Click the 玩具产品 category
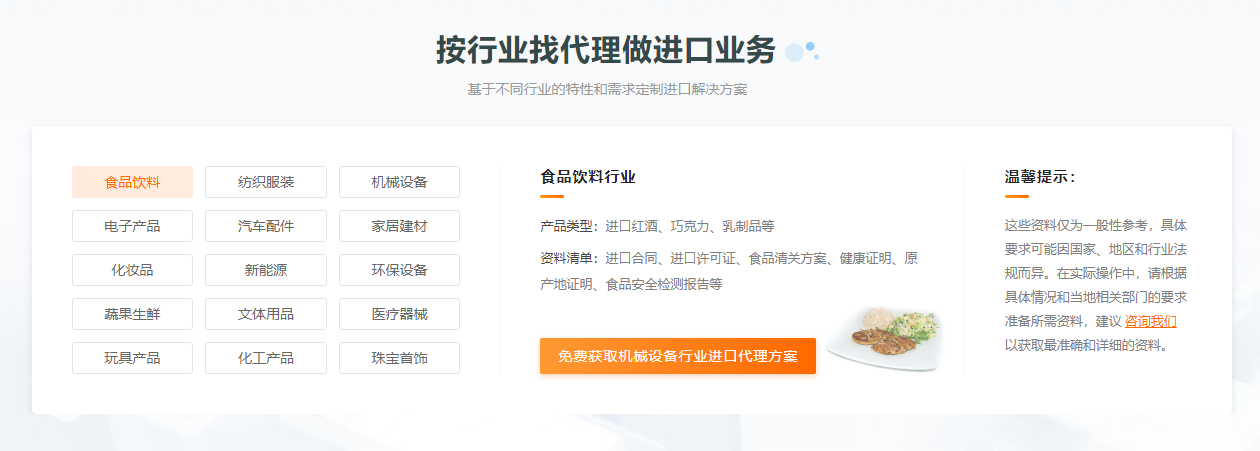 (x=132, y=358)
